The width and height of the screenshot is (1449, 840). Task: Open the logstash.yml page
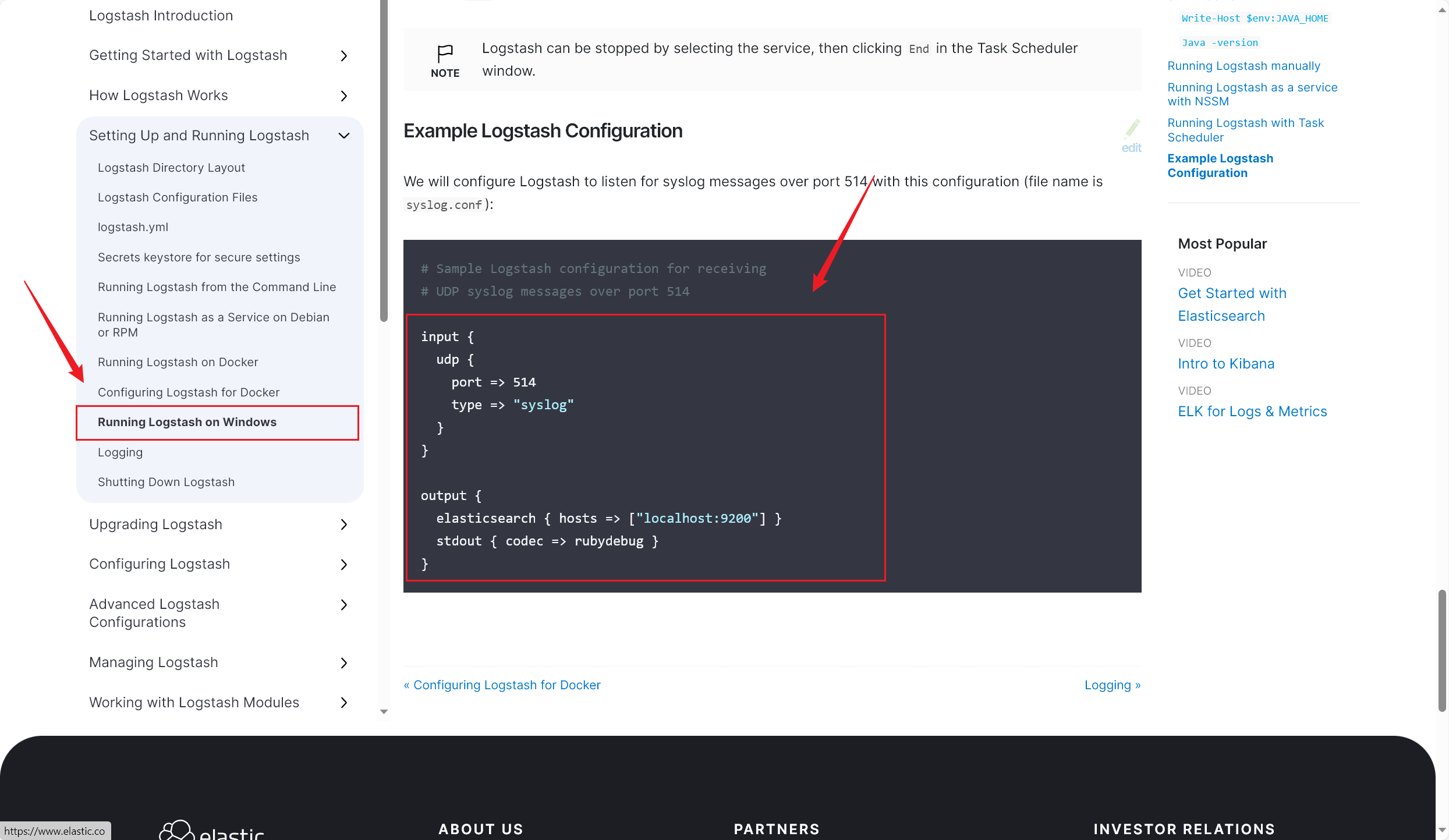[133, 227]
